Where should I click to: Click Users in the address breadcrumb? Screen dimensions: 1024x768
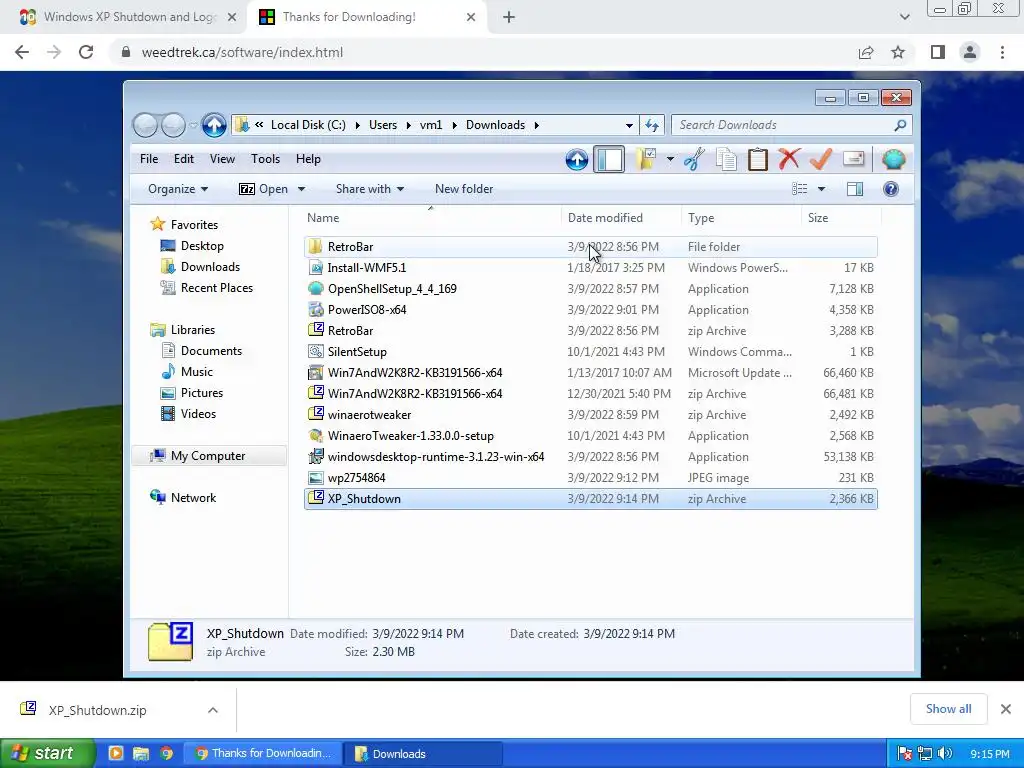pyautogui.click(x=383, y=125)
